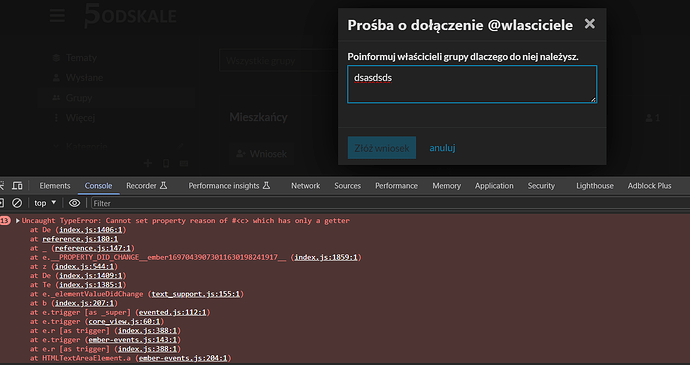Collapse the Uncaught TypeError stack trace
This screenshot has width=690, height=365.
click(x=18, y=221)
